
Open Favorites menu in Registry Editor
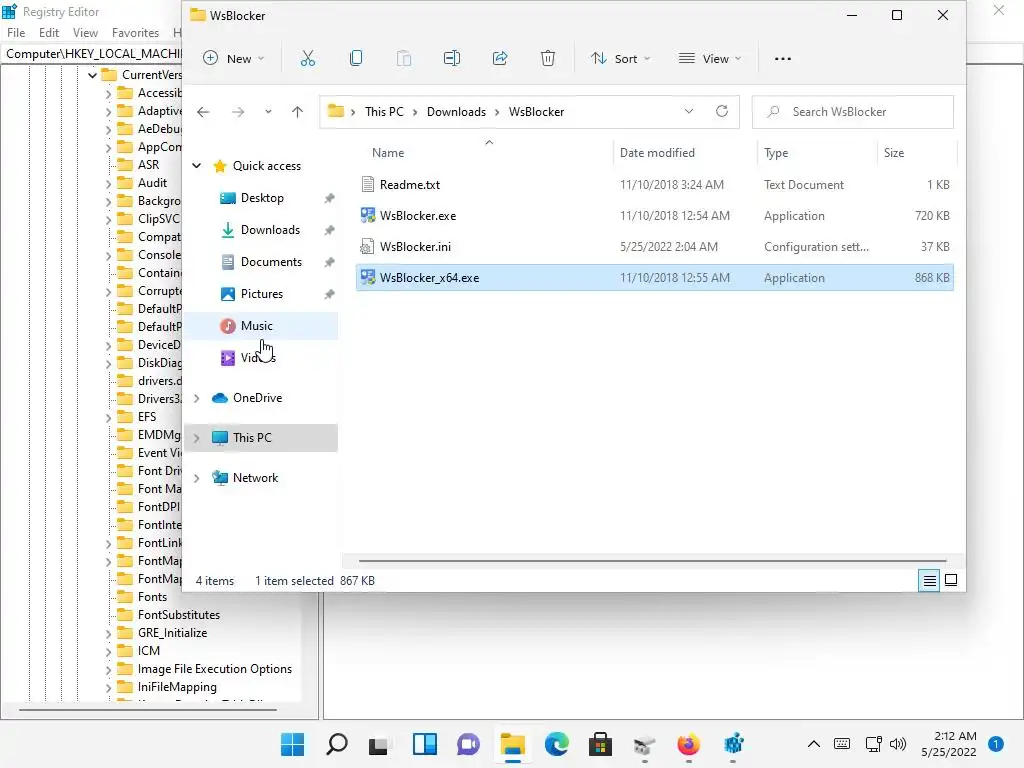[135, 33]
